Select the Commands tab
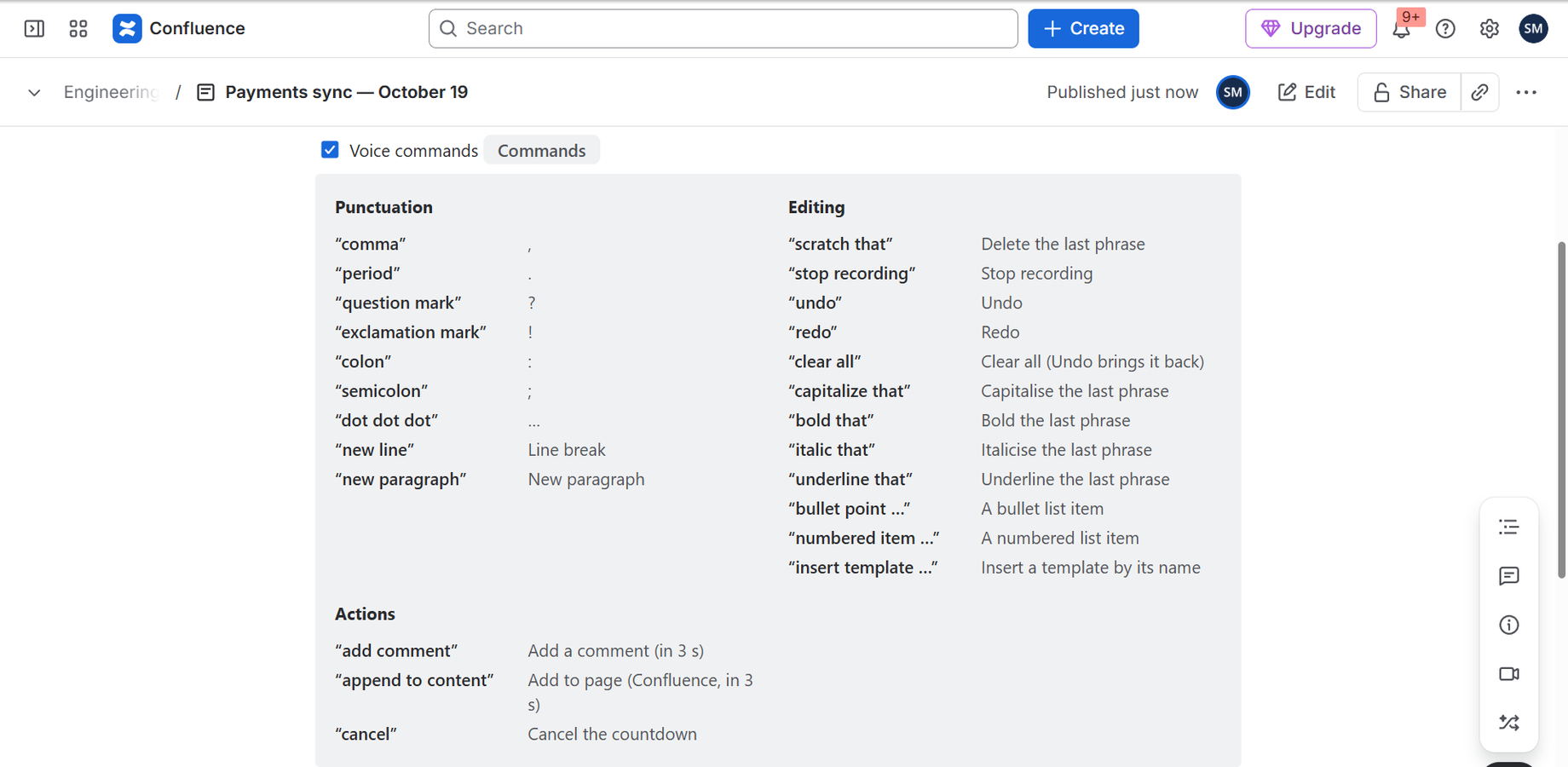This screenshot has width=1568, height=767. [x=541, y=150]
